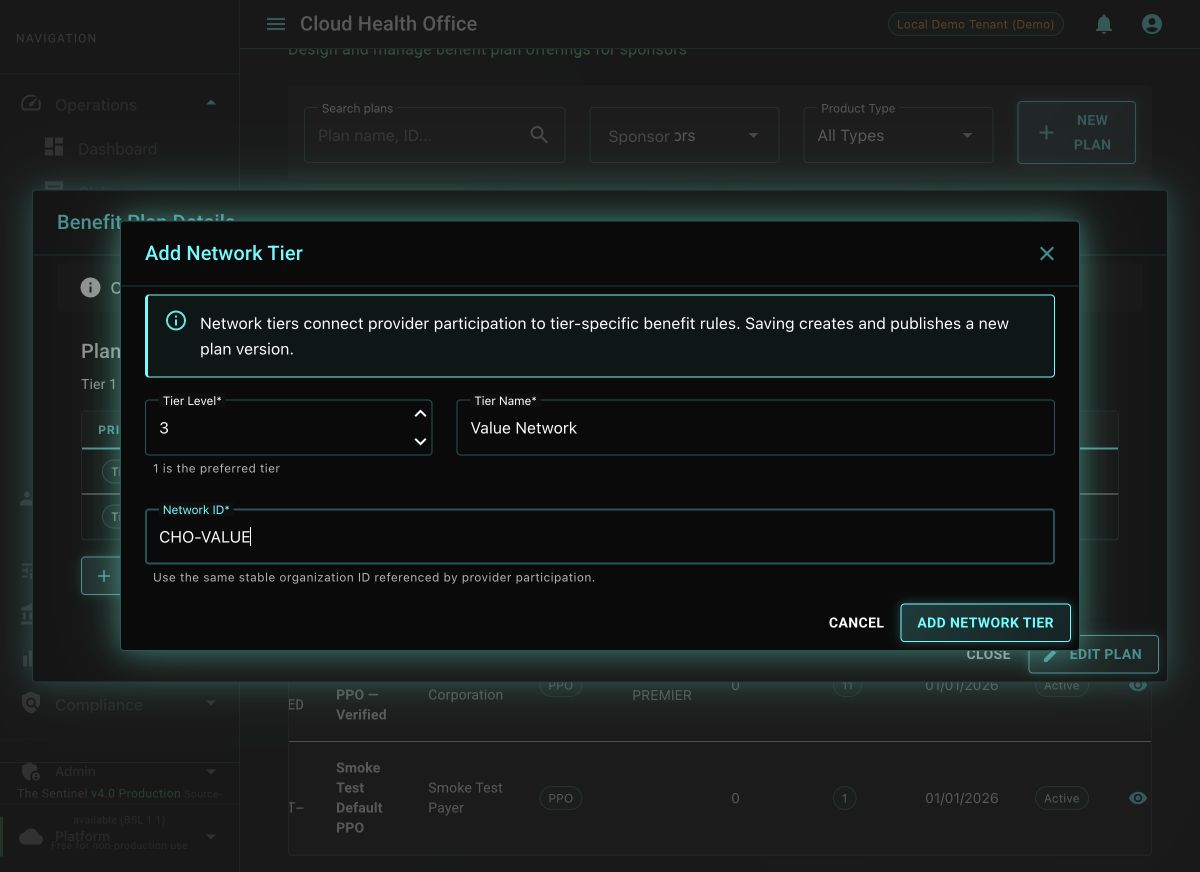Expand the Admin navigation section
This screenshot has width=1200, height=872.
(x=211, y=771)
